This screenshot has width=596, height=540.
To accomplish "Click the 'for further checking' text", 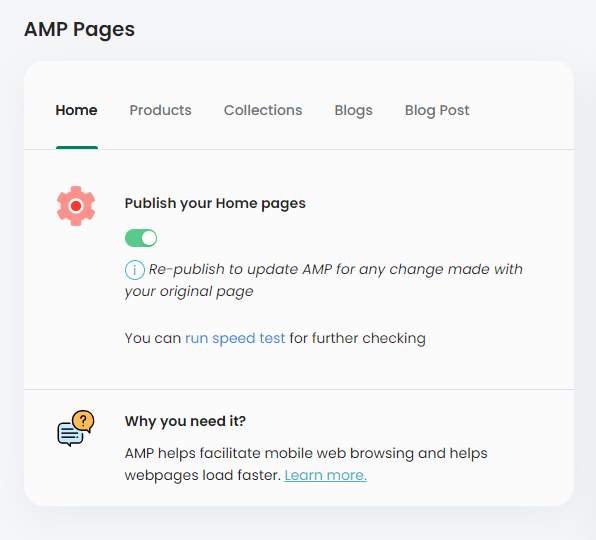I will 357,338.
